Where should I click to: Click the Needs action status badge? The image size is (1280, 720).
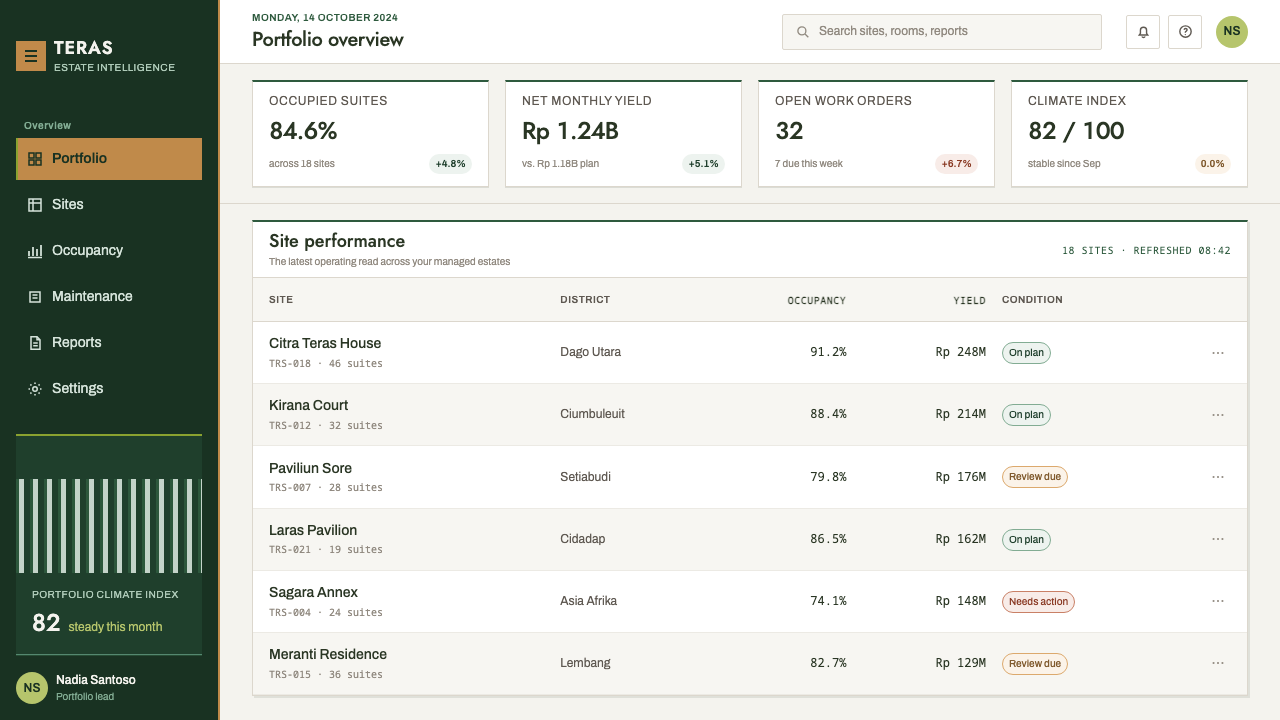point(1038,602)
